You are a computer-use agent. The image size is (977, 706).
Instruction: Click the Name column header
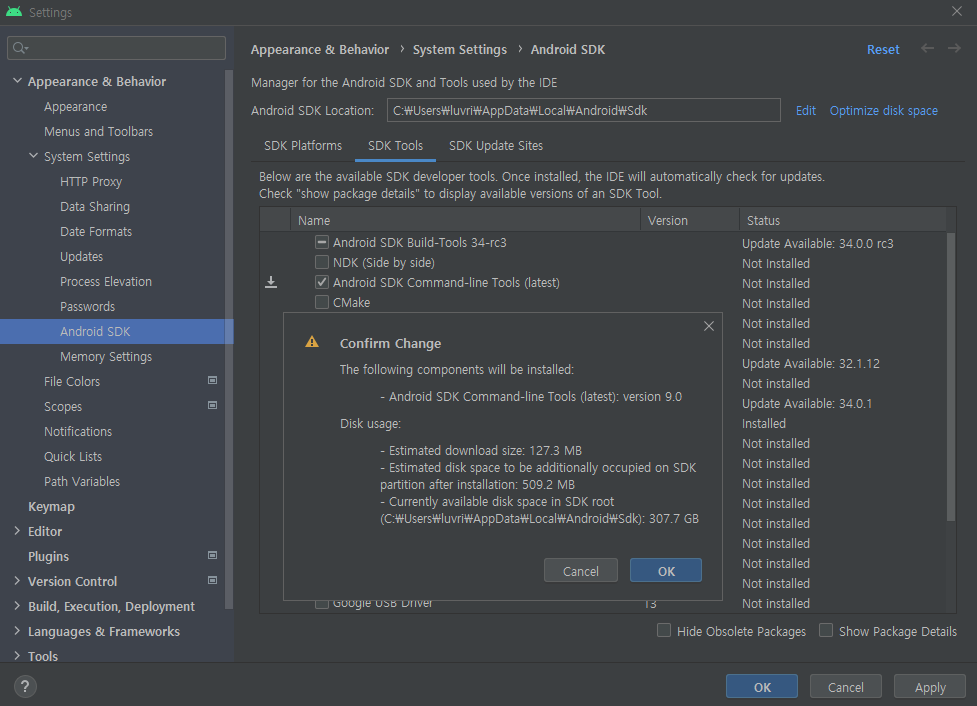[465, 221]
